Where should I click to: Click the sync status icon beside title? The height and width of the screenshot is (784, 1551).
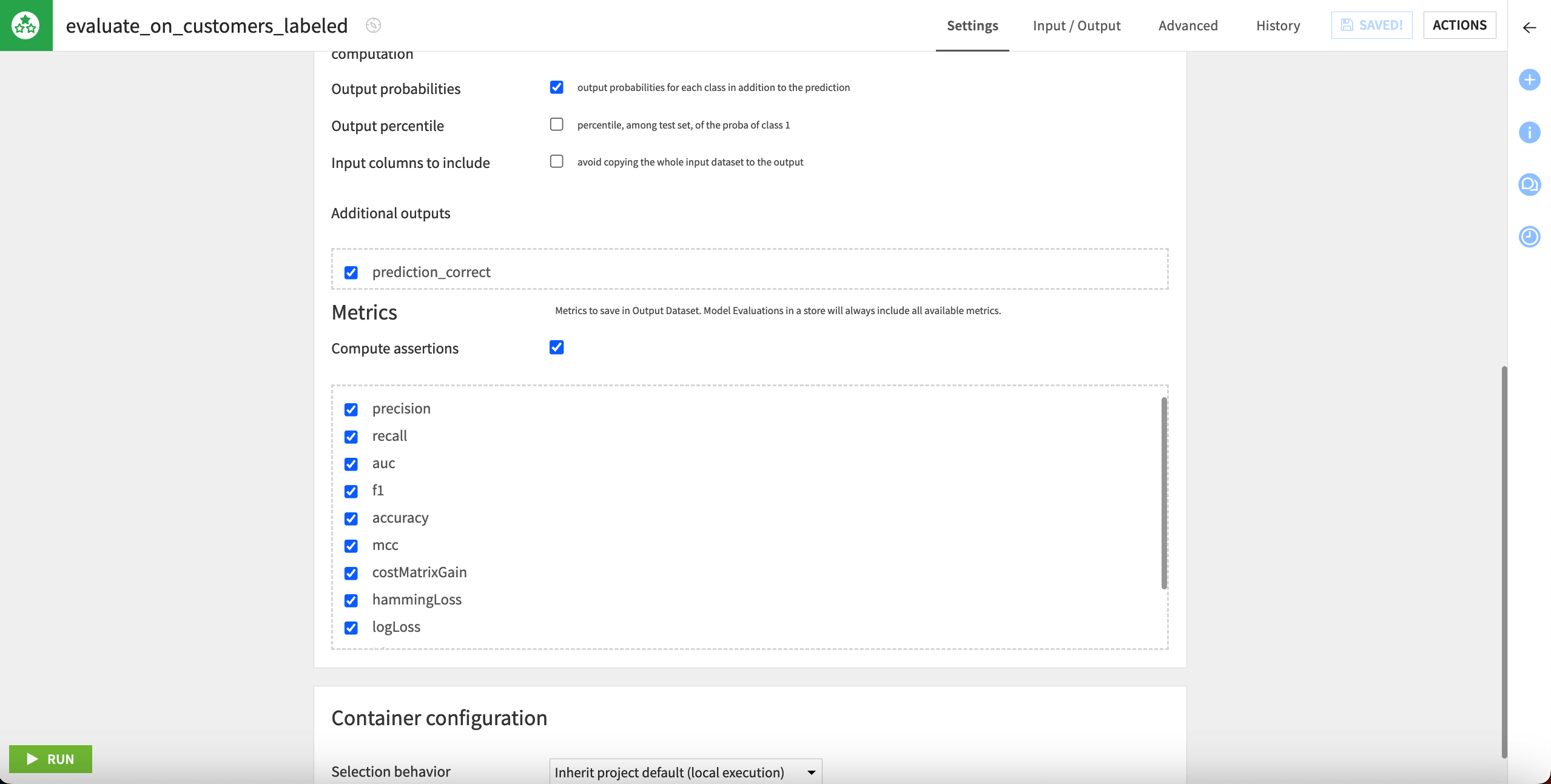click(374, 25)
